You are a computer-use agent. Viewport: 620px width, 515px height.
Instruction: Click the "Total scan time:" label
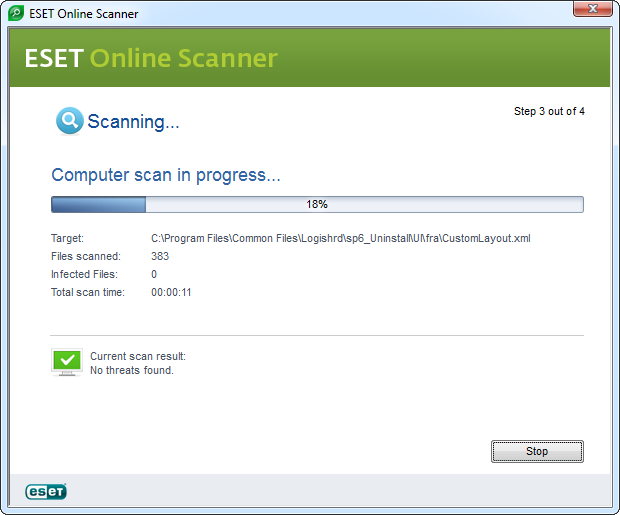tap(88, 292)
